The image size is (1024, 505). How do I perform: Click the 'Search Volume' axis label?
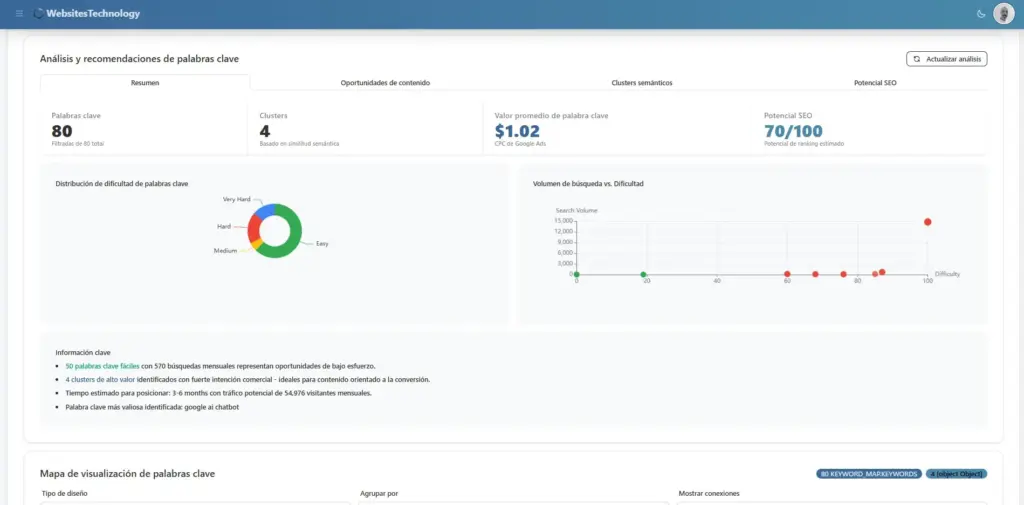tap(577, 210)
